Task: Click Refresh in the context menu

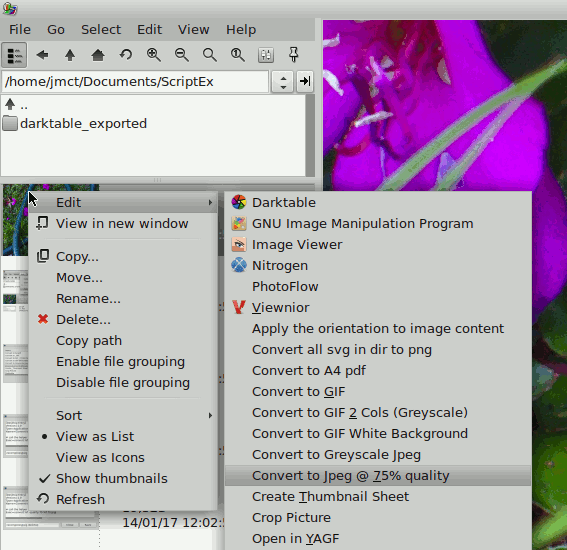Action: point(123,499)
